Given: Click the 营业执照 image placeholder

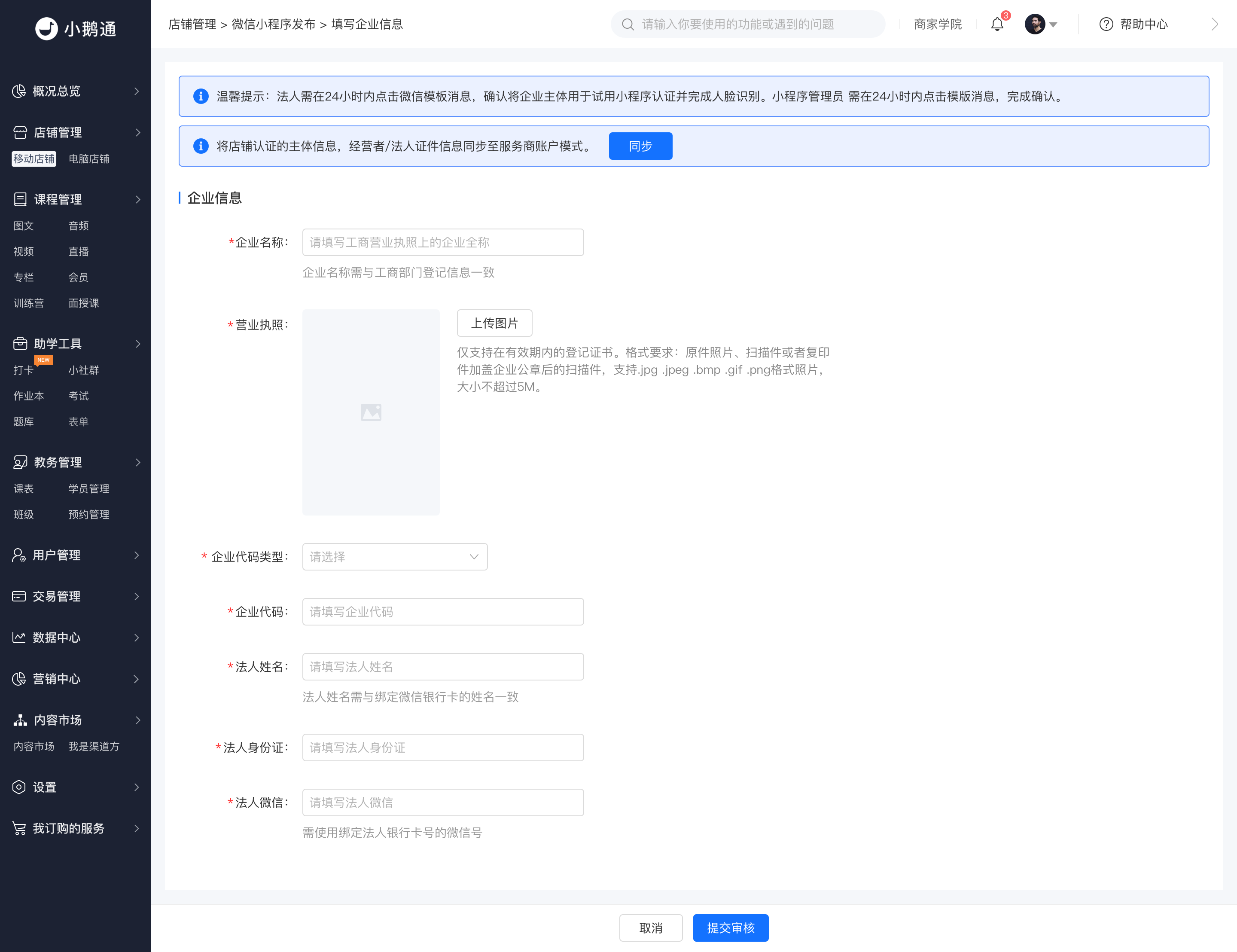Looking at the screenshot, I should 371,412.
